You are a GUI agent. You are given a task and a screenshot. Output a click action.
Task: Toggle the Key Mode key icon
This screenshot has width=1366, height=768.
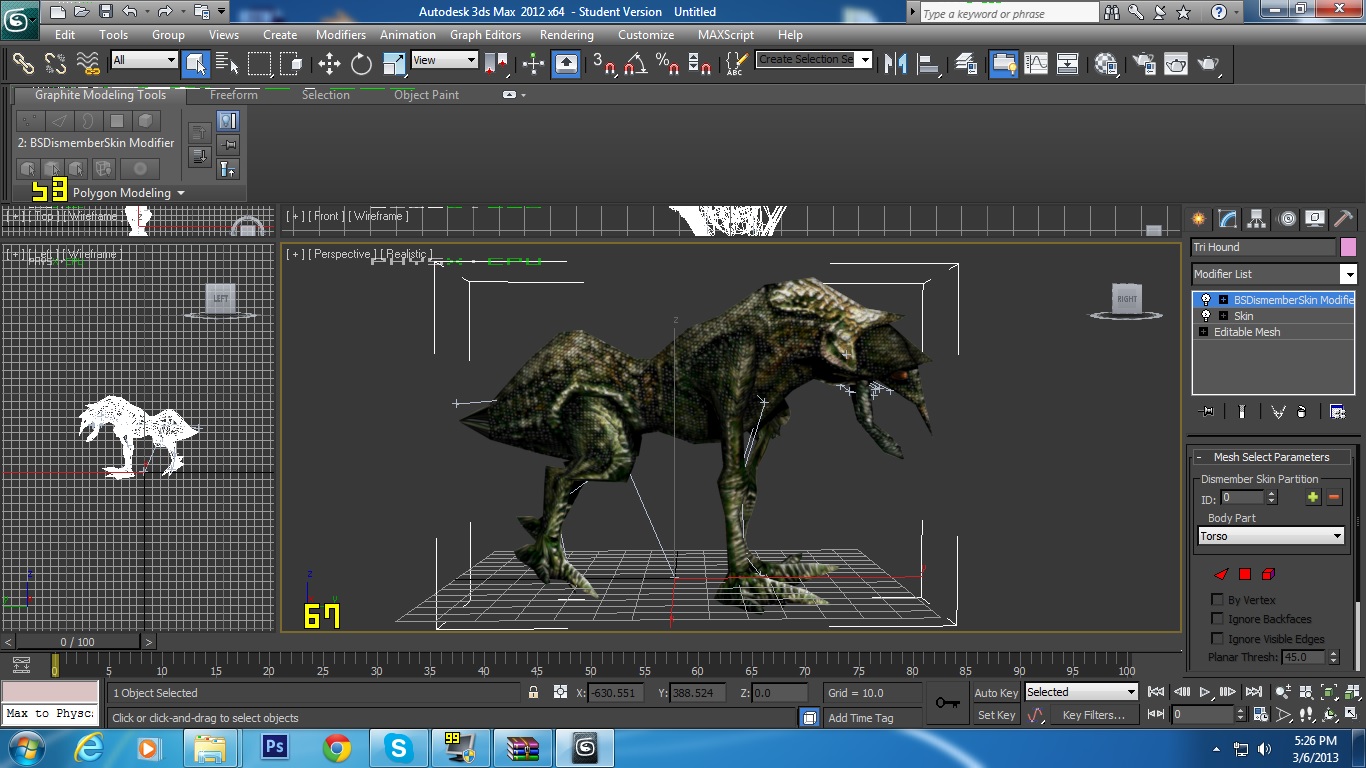coord(947,703)
